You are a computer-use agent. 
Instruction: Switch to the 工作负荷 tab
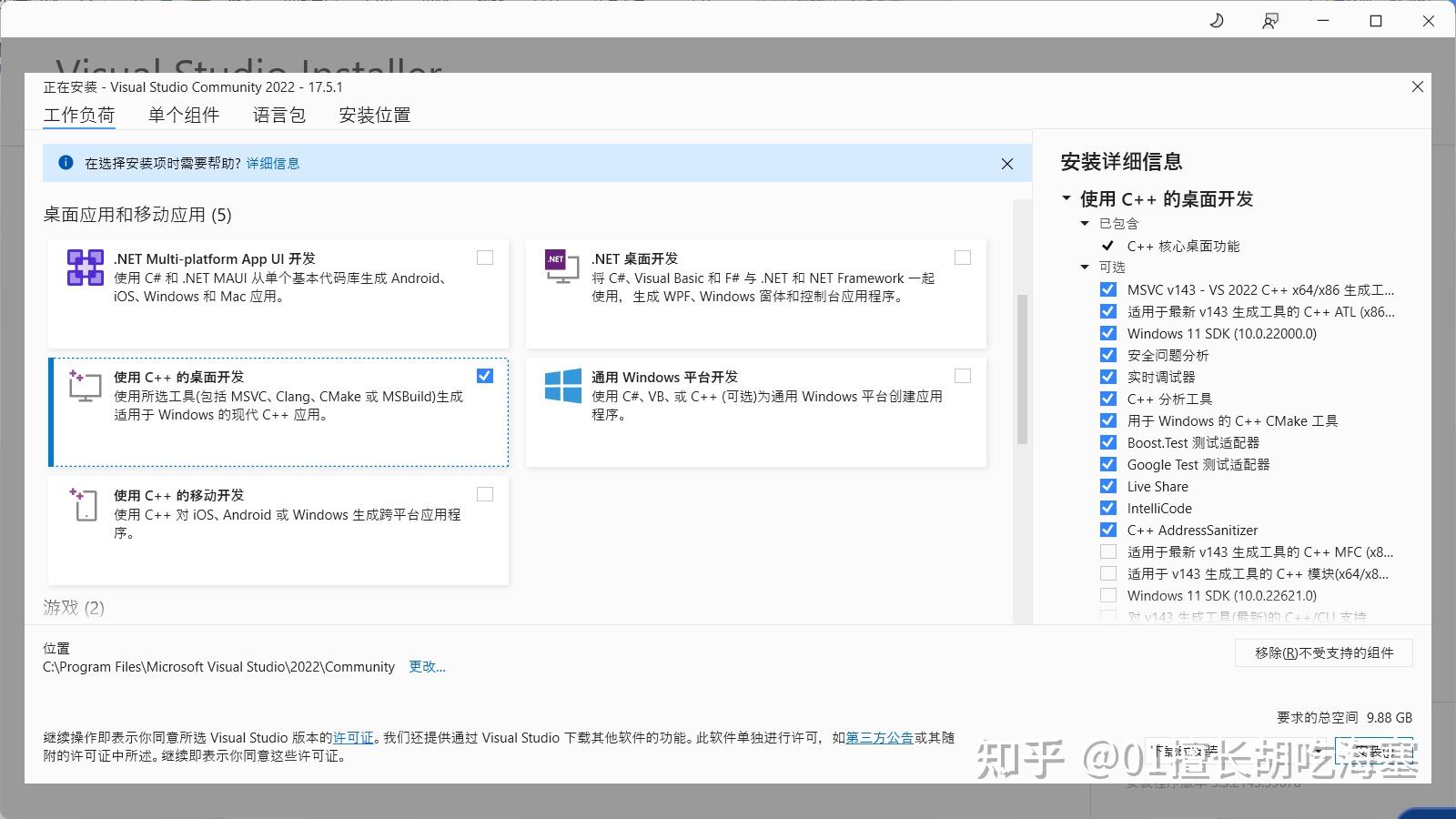(x=79, y=116)
